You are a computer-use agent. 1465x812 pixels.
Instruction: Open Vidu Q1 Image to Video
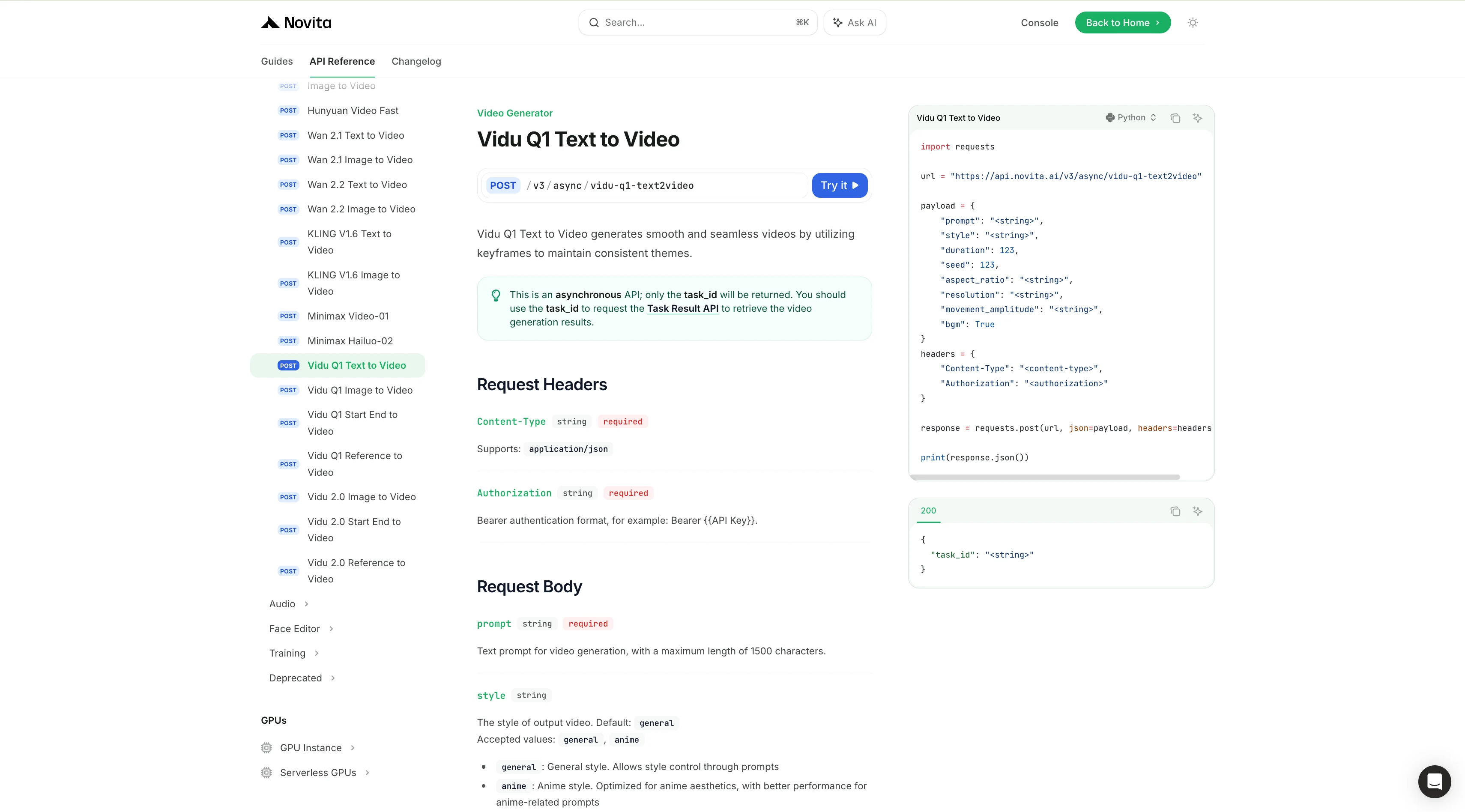pos(360,391)
